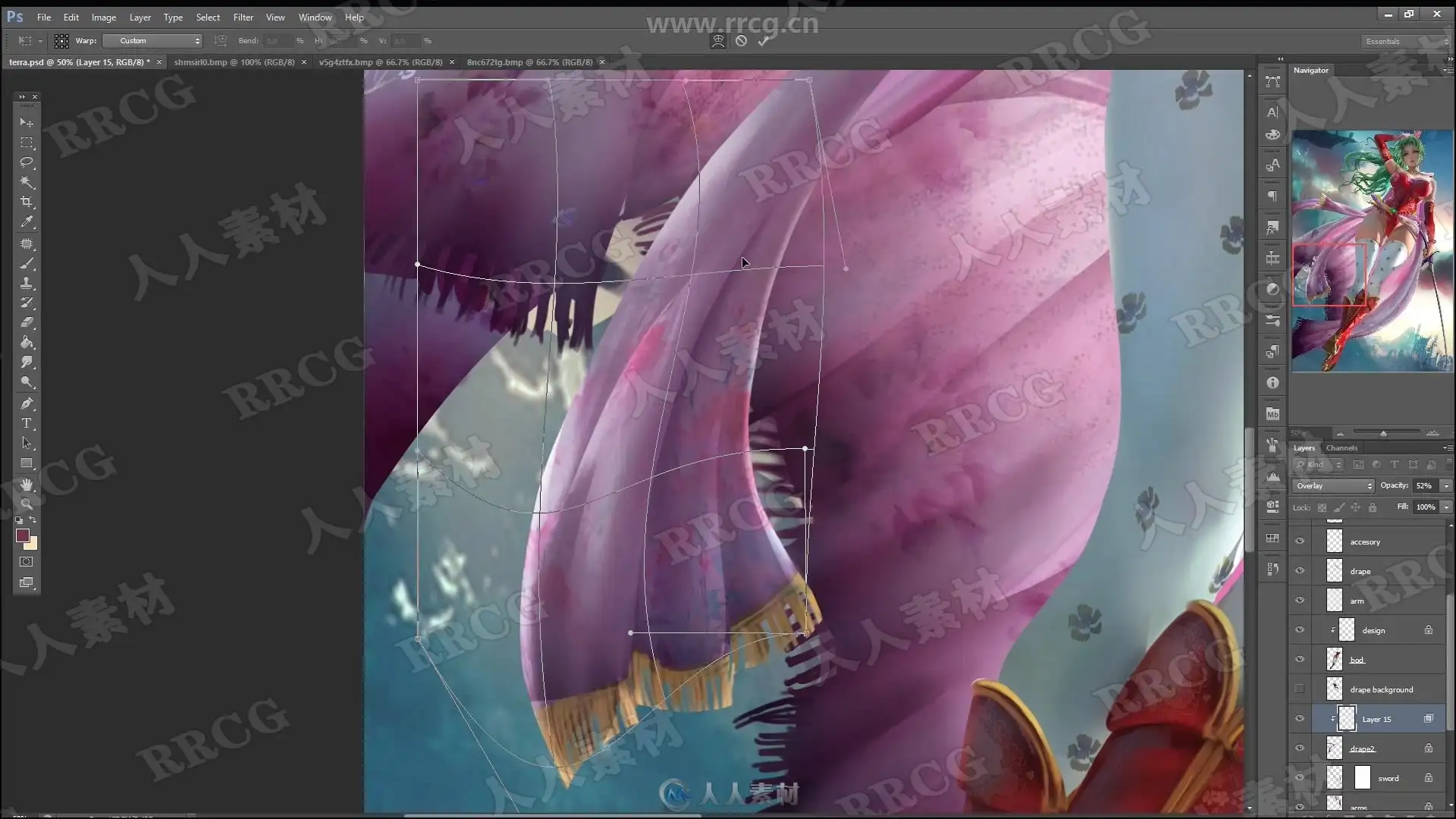Viewport: 1456px width, 819px height.
Task: Select the Lasso tool
Action: [27, 162]
